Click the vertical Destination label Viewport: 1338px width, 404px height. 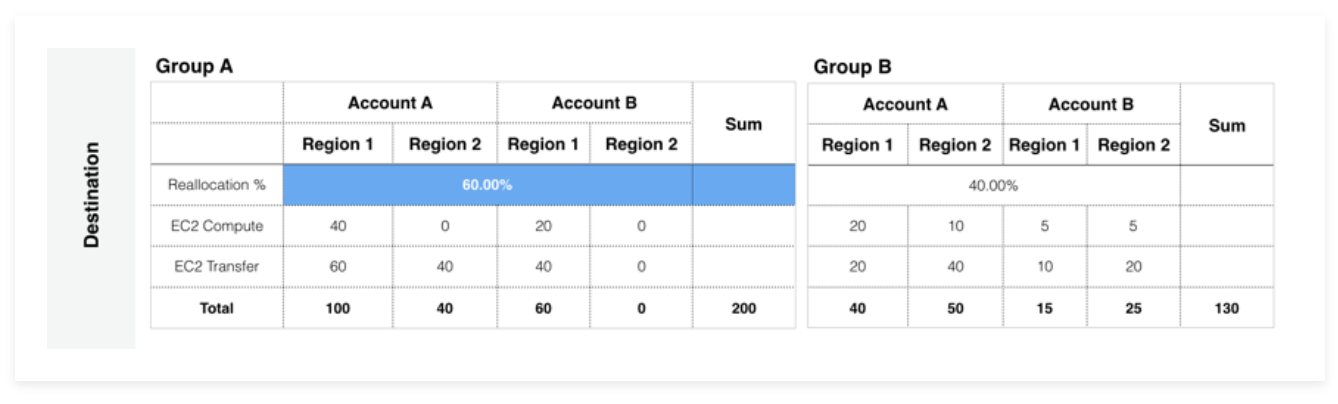[91, 195]
